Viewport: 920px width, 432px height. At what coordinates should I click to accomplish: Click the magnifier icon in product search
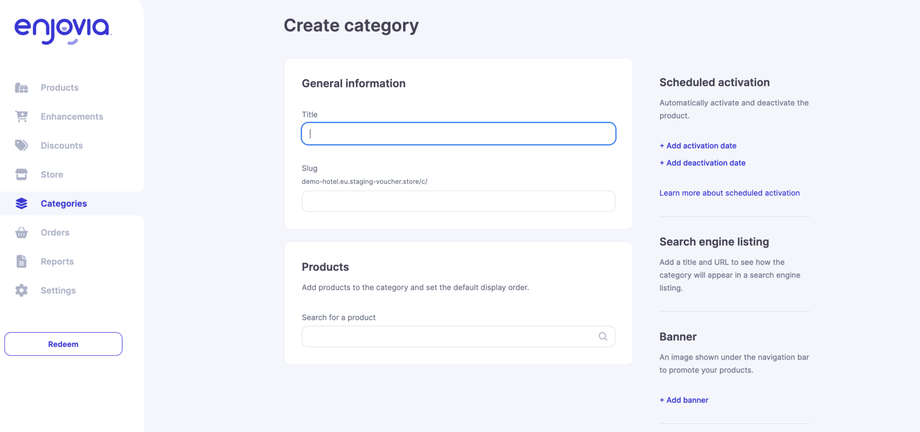pos(603,337)
